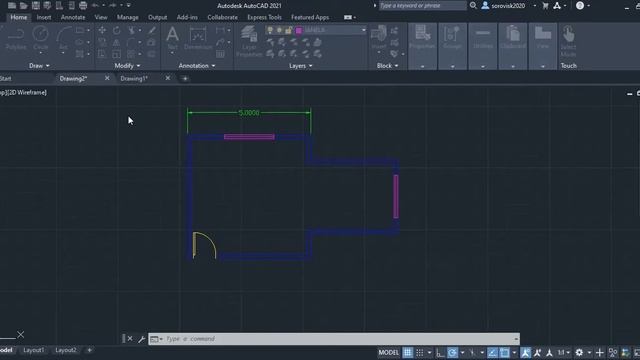The height and width of the screenshot is (360, 640).
Task: Expand the Draw panel
Action: (x=39, y=65)
